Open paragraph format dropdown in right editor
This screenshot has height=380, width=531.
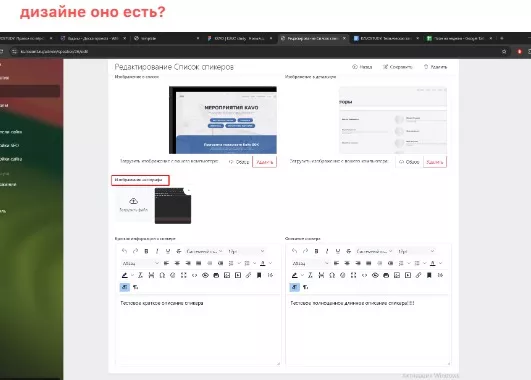pyautogui.click(x=310, y=263)
